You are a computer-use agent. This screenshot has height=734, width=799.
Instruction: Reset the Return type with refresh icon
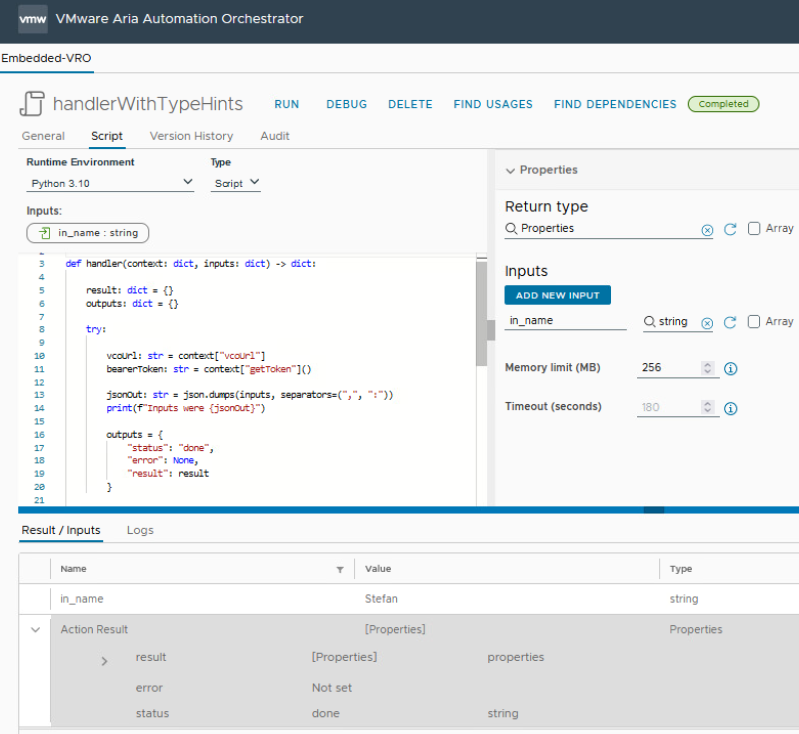[730, 229]
